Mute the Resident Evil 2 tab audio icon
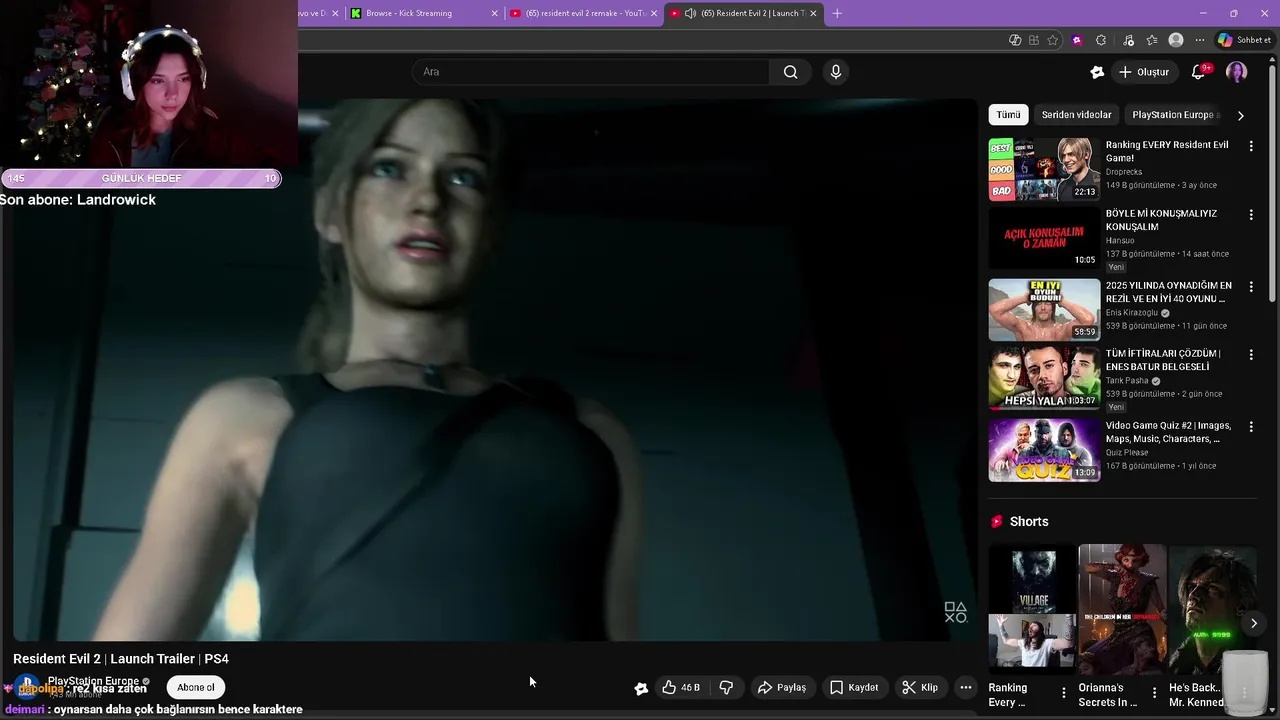This screenshot has width=1280, height=720. 690,13
